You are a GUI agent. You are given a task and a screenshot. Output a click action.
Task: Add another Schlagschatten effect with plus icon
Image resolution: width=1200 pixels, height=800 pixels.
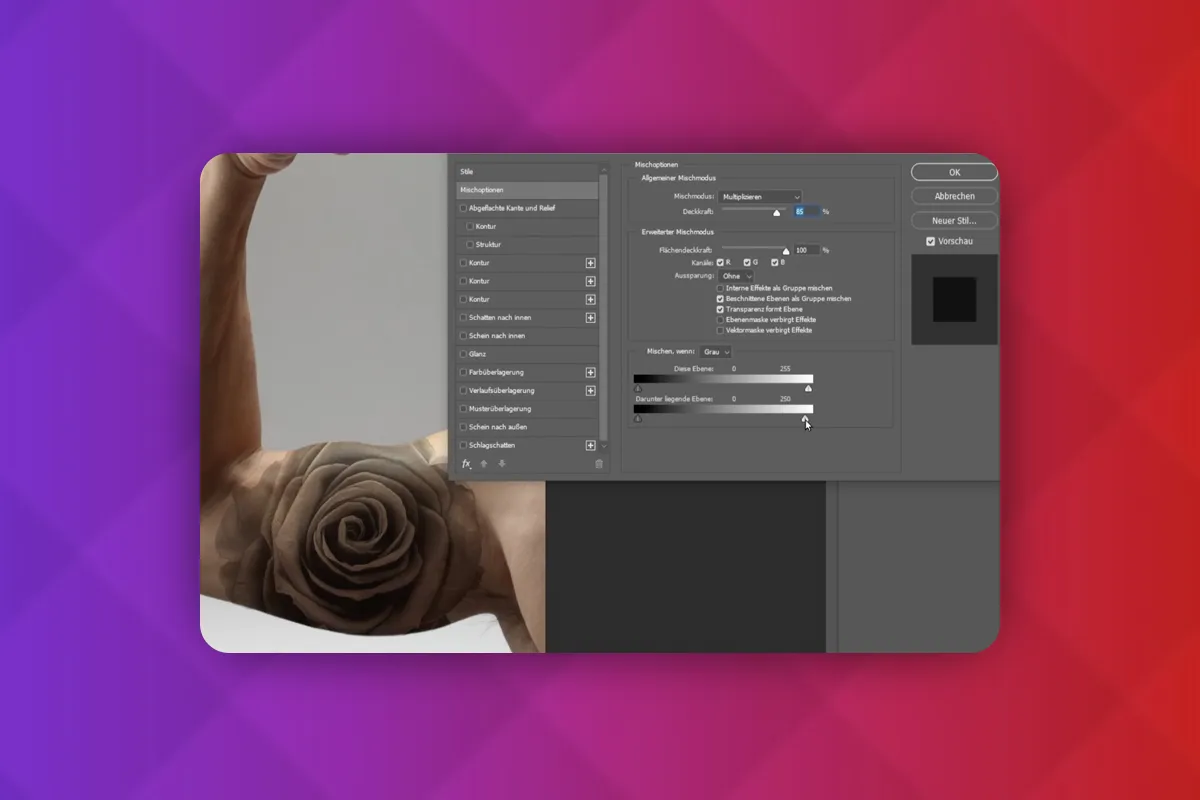coord(590,445)
